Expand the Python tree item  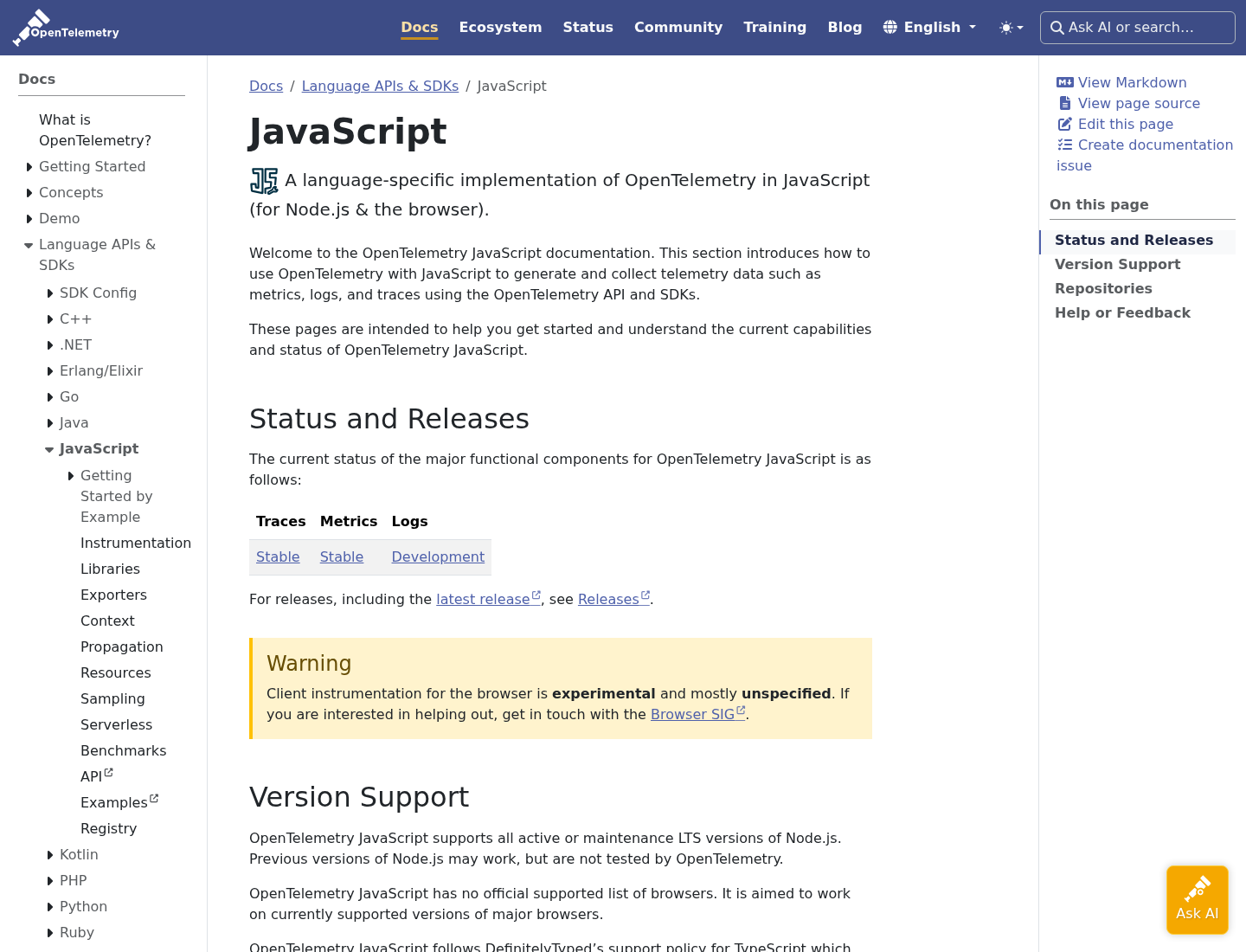50,907
